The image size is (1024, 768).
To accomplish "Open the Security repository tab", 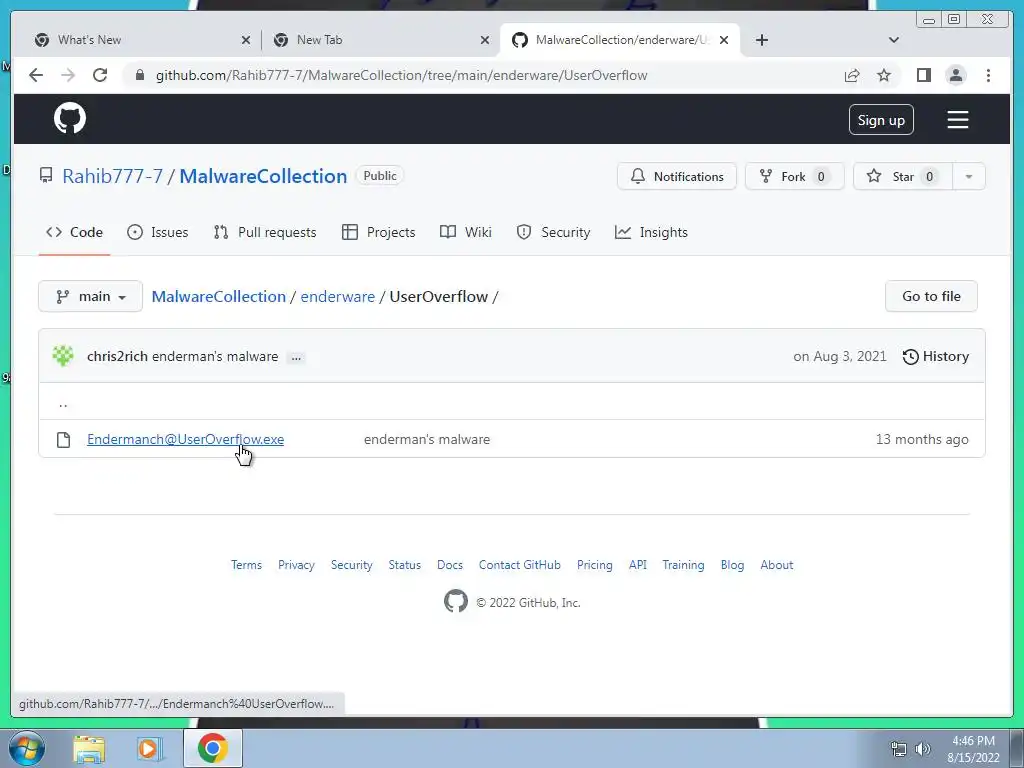I will (553, 232).
